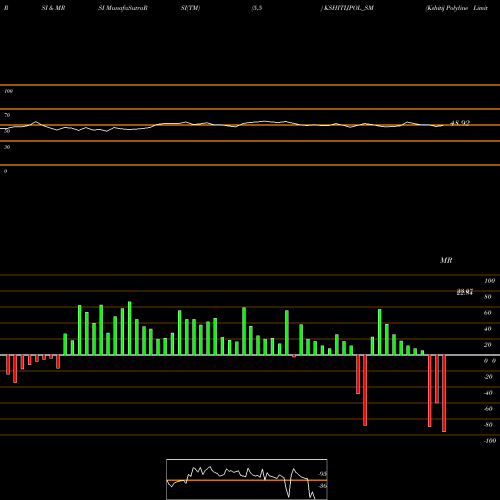500x500 pixels.
Task: Click the tallest green MR histogram bar
Action: click(x=130, y=328)
